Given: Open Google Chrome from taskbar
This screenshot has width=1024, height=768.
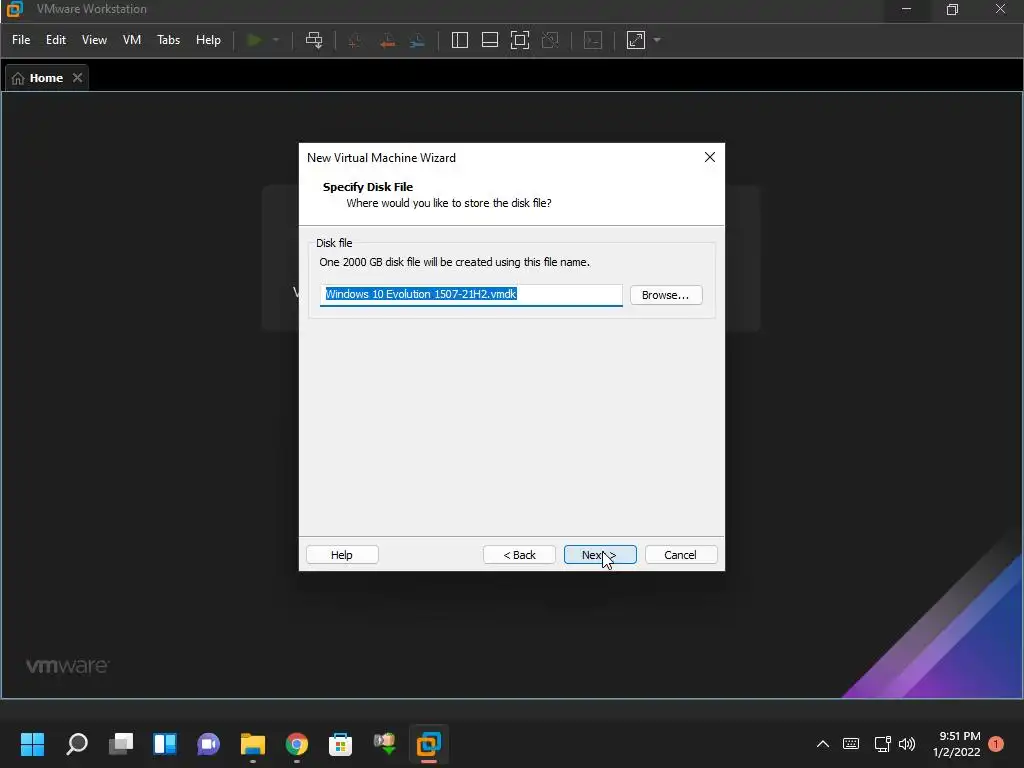Looking at the screenshot, I should click(296, 744).
